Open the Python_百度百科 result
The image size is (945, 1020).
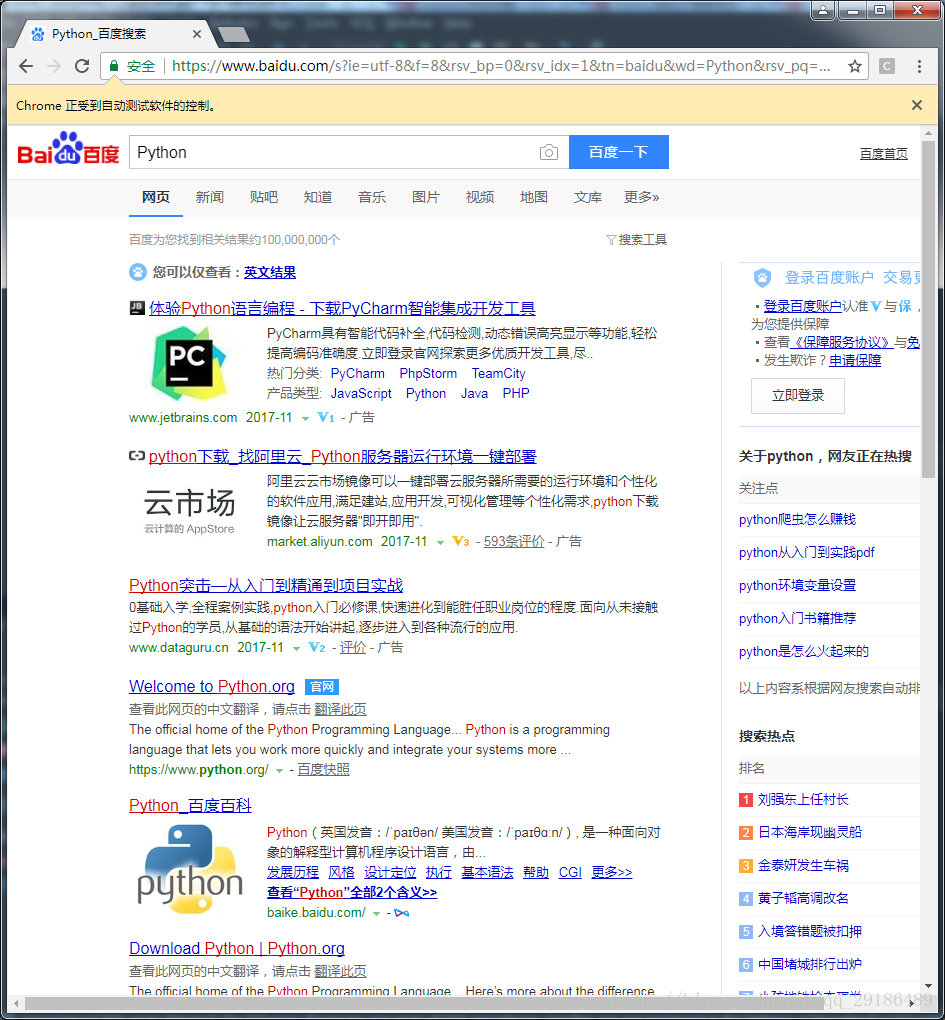point(190,805)
